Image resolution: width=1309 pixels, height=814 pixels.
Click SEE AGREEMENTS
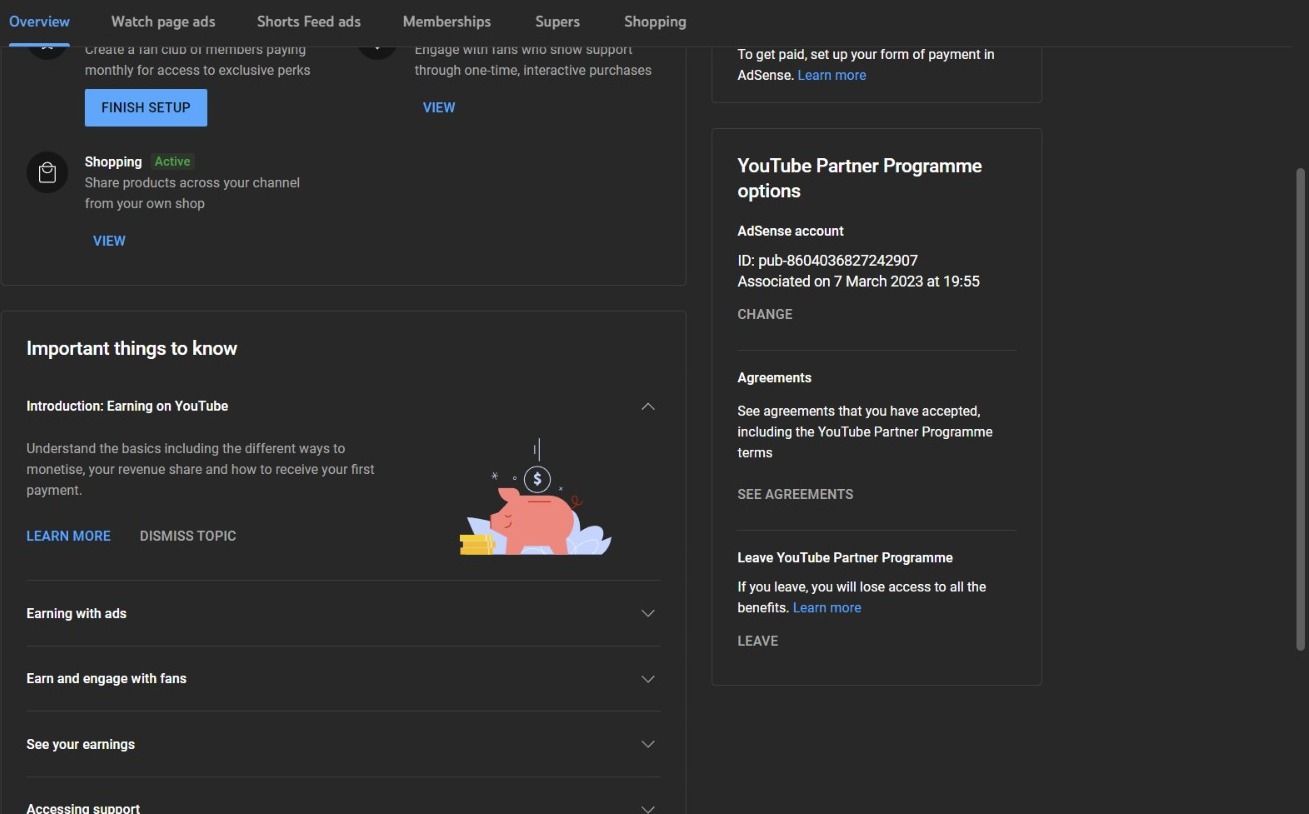[796, 494]
